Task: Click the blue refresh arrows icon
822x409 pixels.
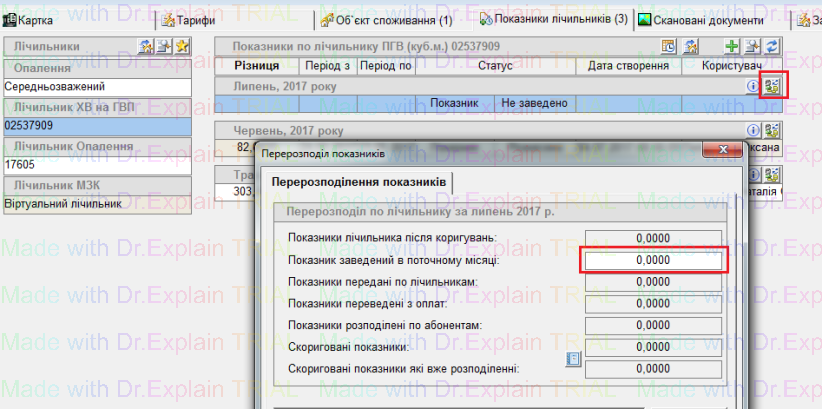Action: click(x=772, y=46)
